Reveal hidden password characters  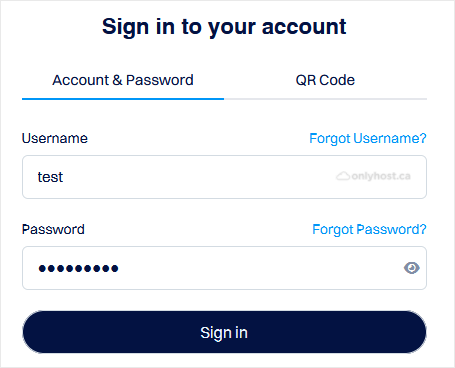(412, 268)
